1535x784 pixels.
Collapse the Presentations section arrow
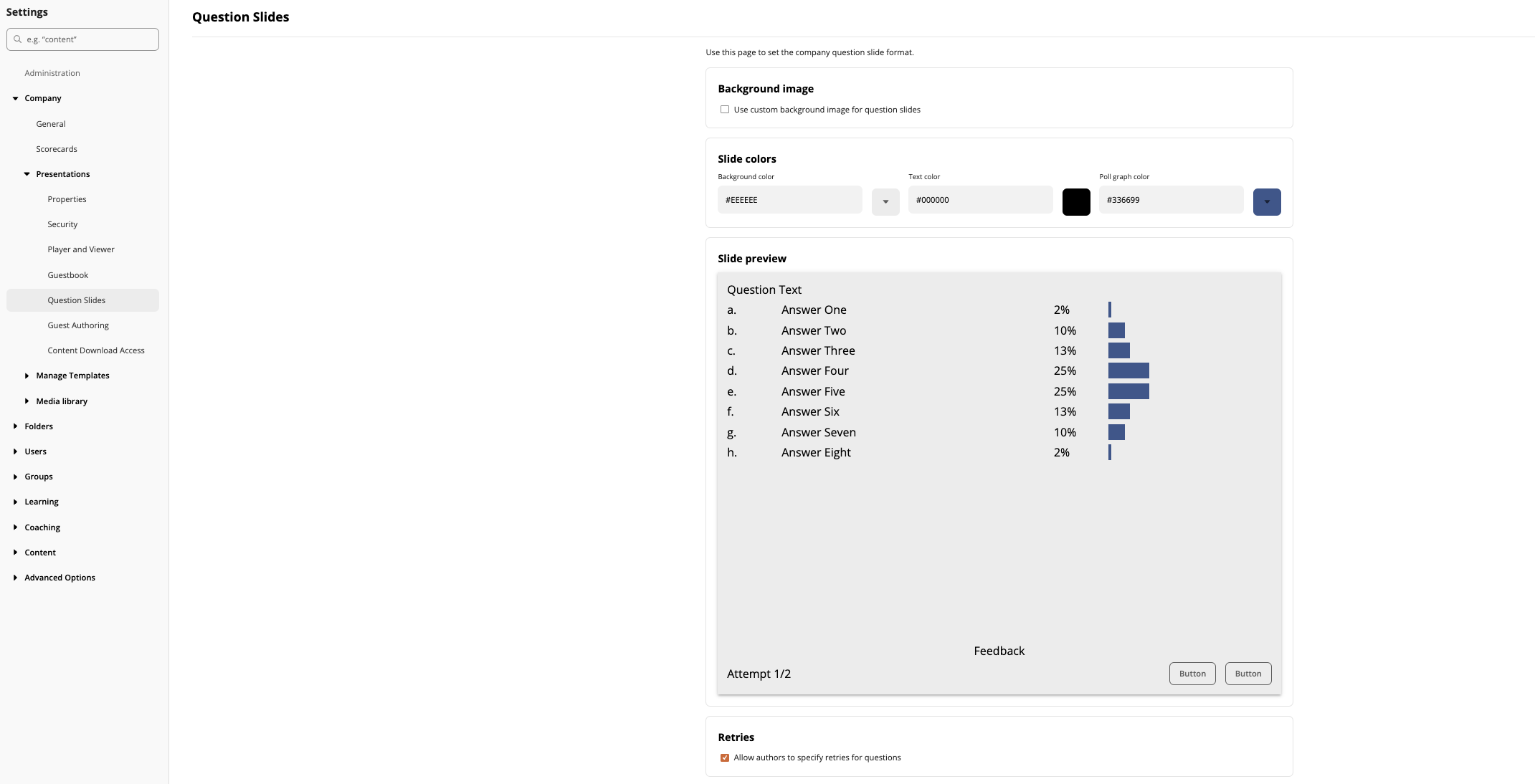(27, 174)
